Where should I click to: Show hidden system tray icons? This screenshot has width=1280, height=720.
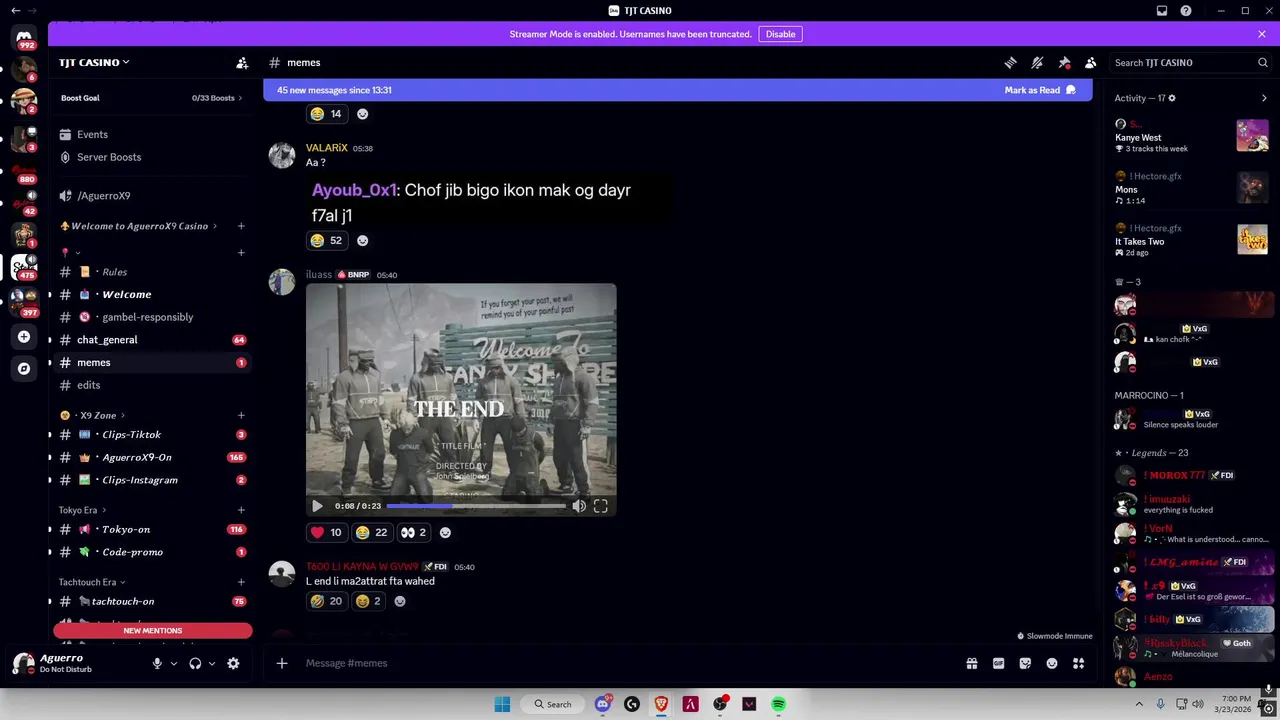(1139, 704)
